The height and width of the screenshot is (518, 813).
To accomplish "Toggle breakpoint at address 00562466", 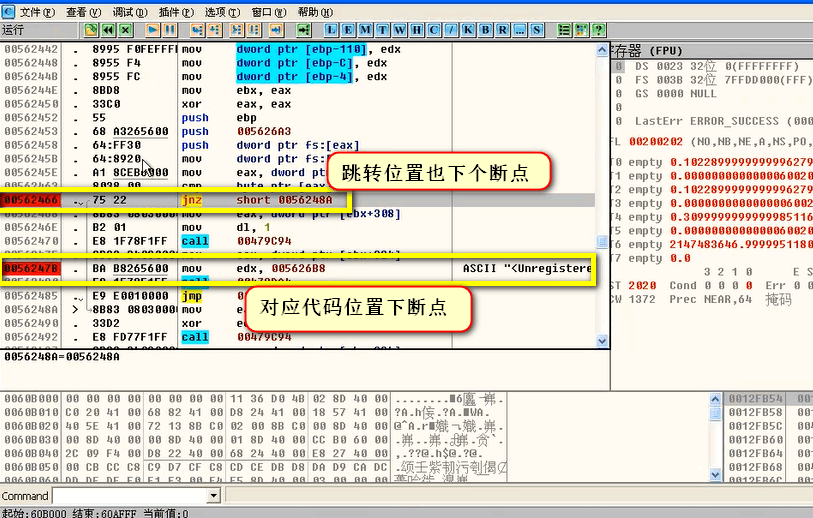I will pos(31,200).
